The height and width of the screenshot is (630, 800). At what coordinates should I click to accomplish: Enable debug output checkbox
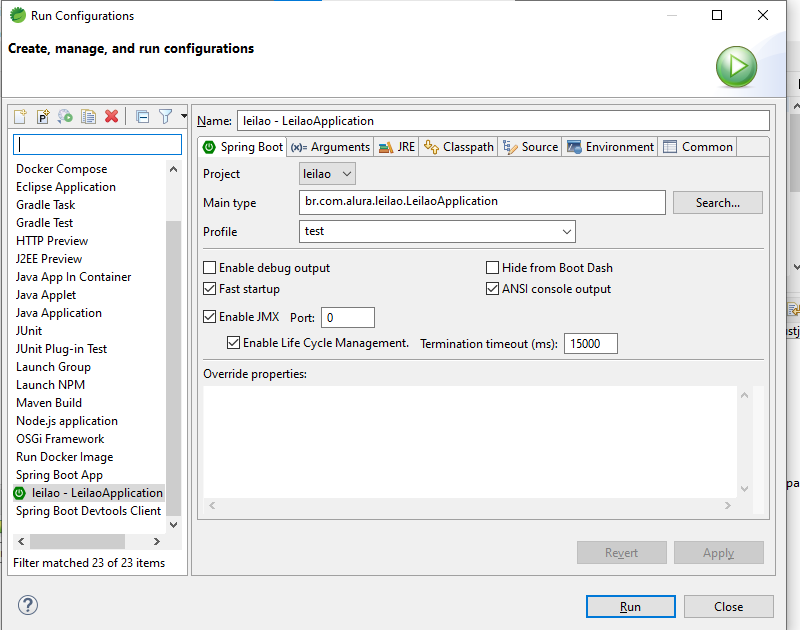click(210, 268)
